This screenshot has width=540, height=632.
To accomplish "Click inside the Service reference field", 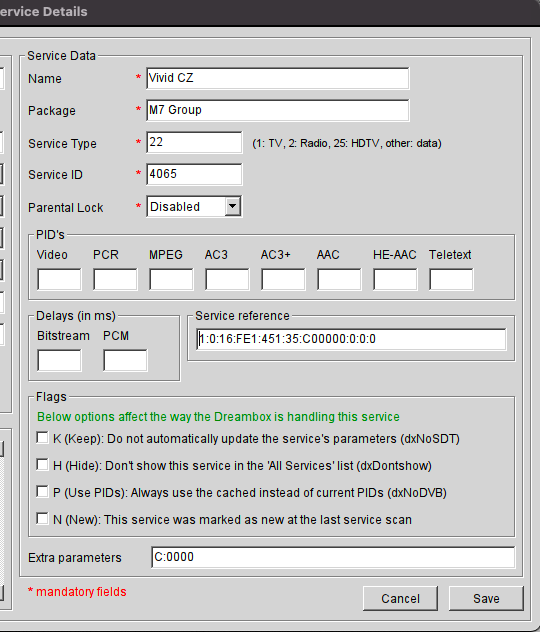I will pos(351,339).
